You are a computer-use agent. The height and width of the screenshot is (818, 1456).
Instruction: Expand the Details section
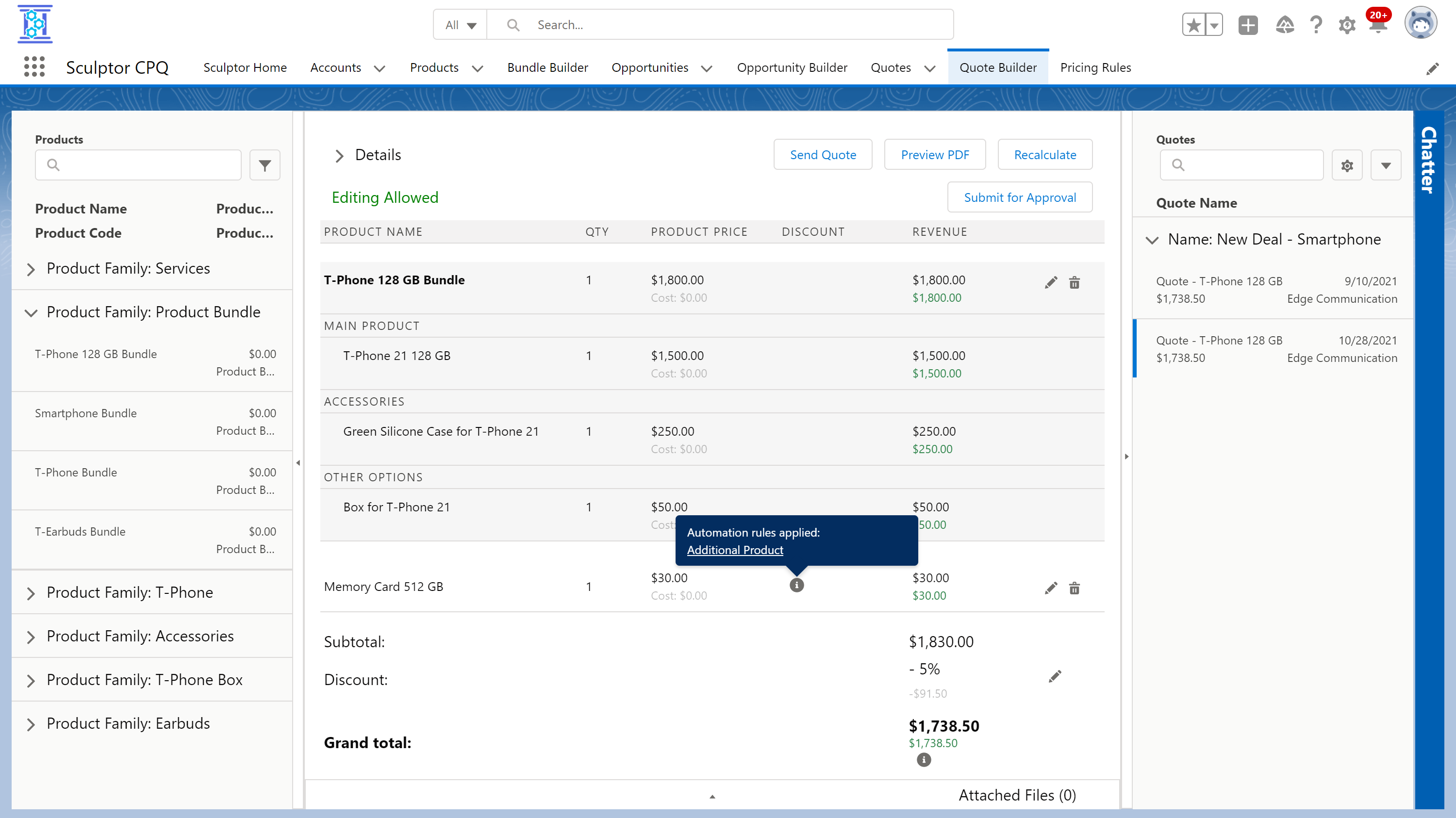click(339, 155)
